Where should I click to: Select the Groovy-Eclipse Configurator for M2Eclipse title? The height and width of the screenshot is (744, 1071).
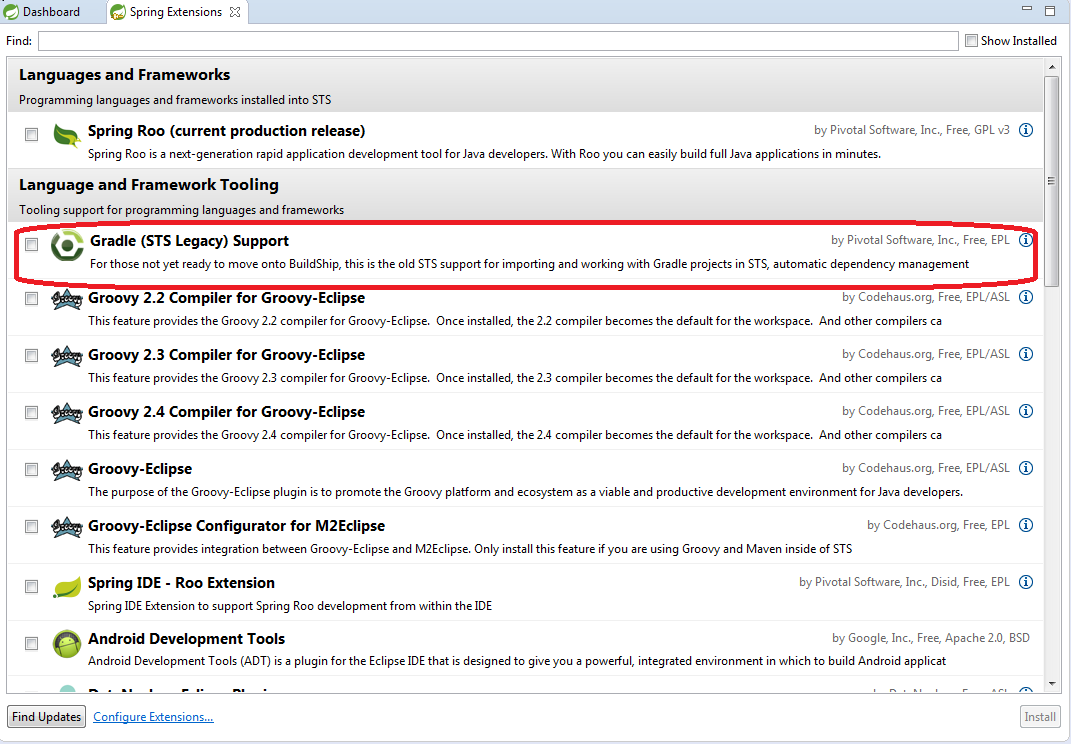236,525
